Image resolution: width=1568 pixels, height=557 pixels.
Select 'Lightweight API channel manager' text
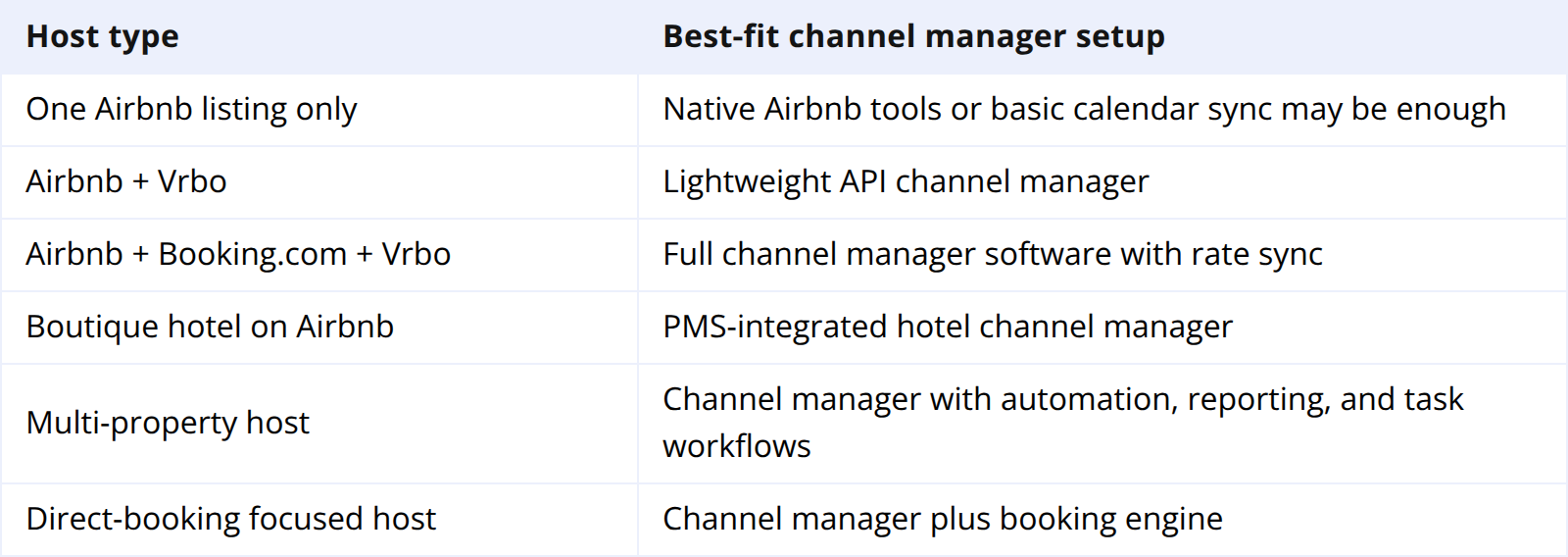click(906, 182)
